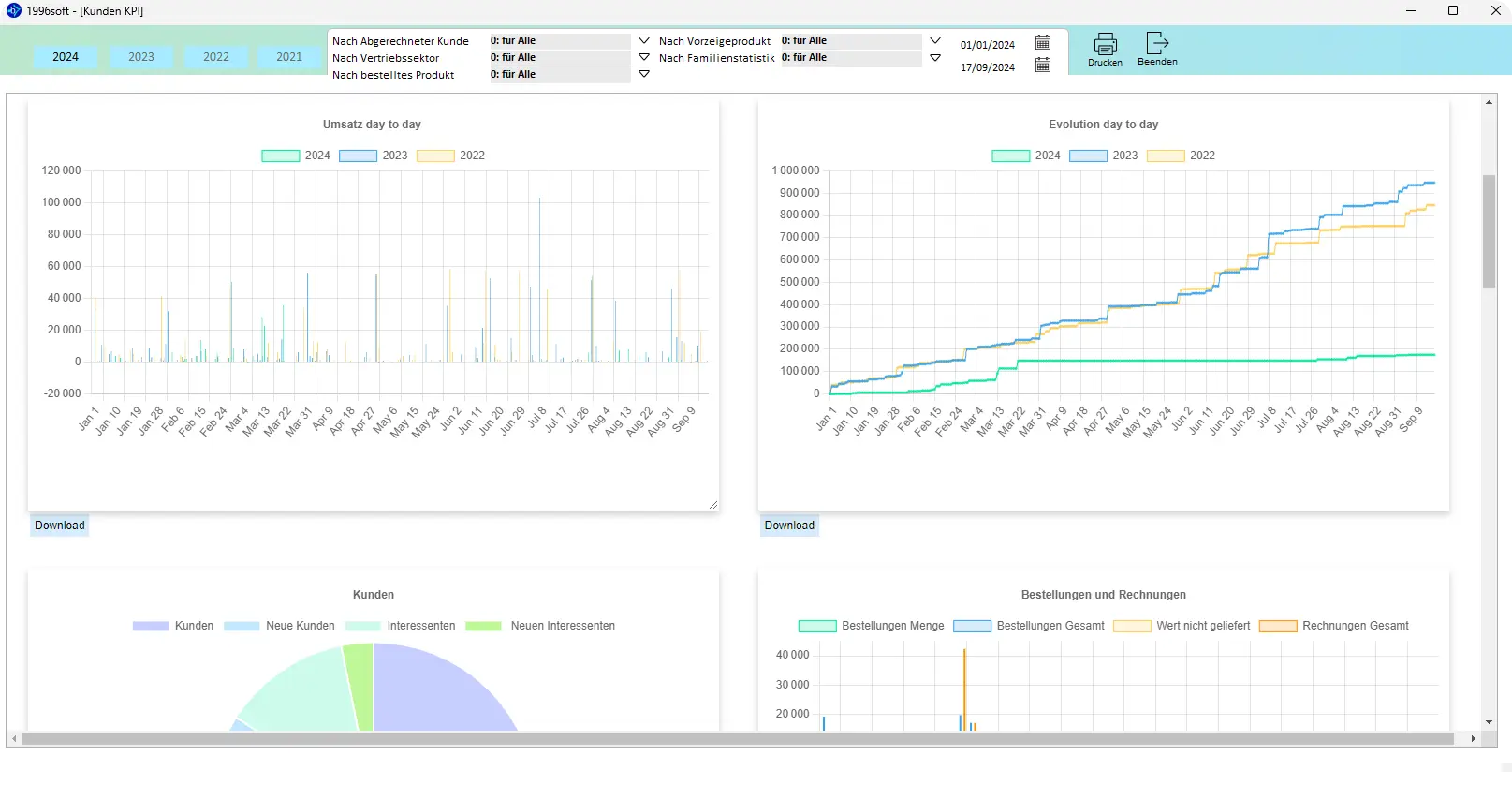Click the vertical scrollbar up arrow

click(1489, 101)
